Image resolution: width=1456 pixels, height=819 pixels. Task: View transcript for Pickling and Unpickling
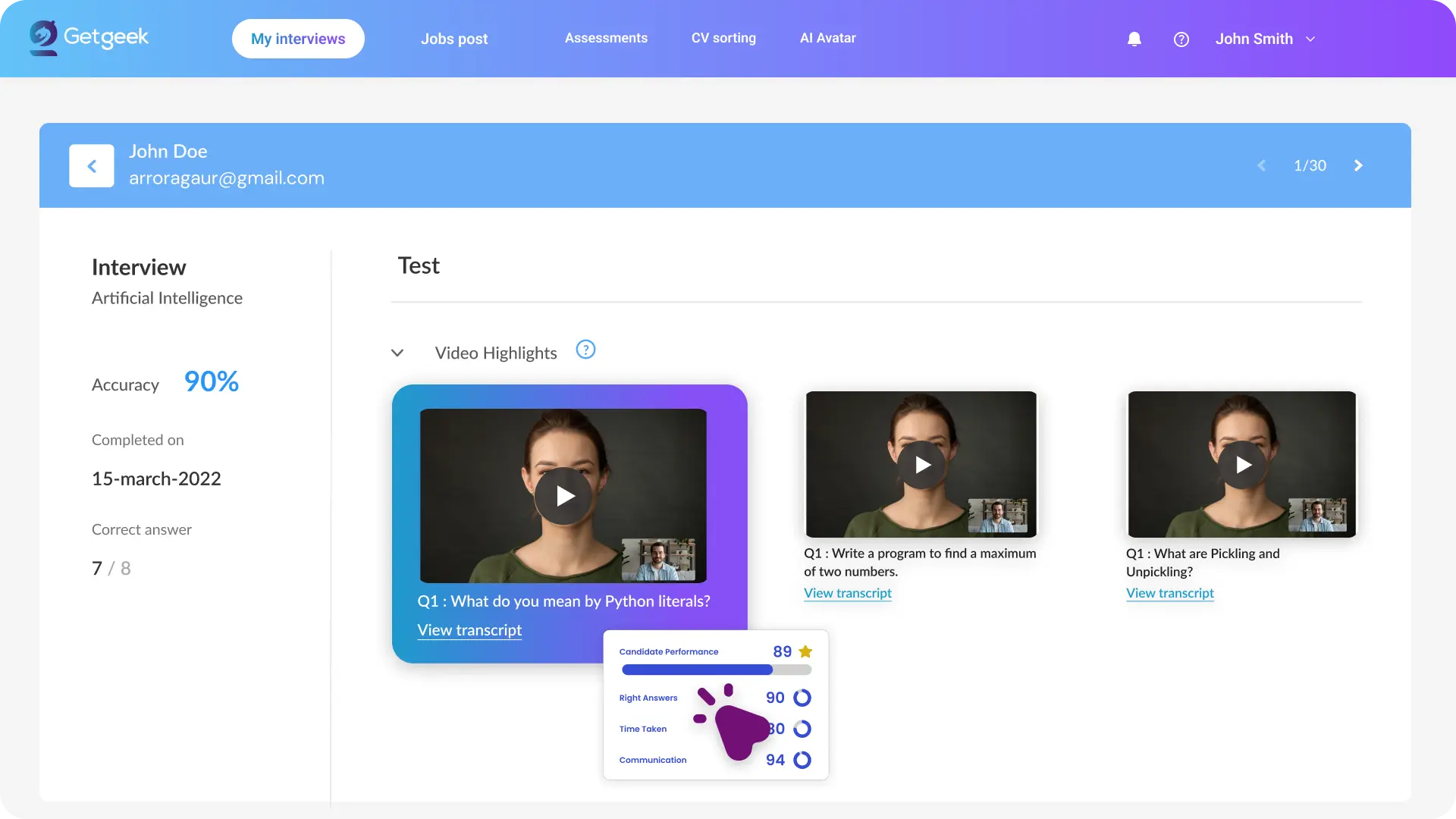click(x=1170, y=593)
